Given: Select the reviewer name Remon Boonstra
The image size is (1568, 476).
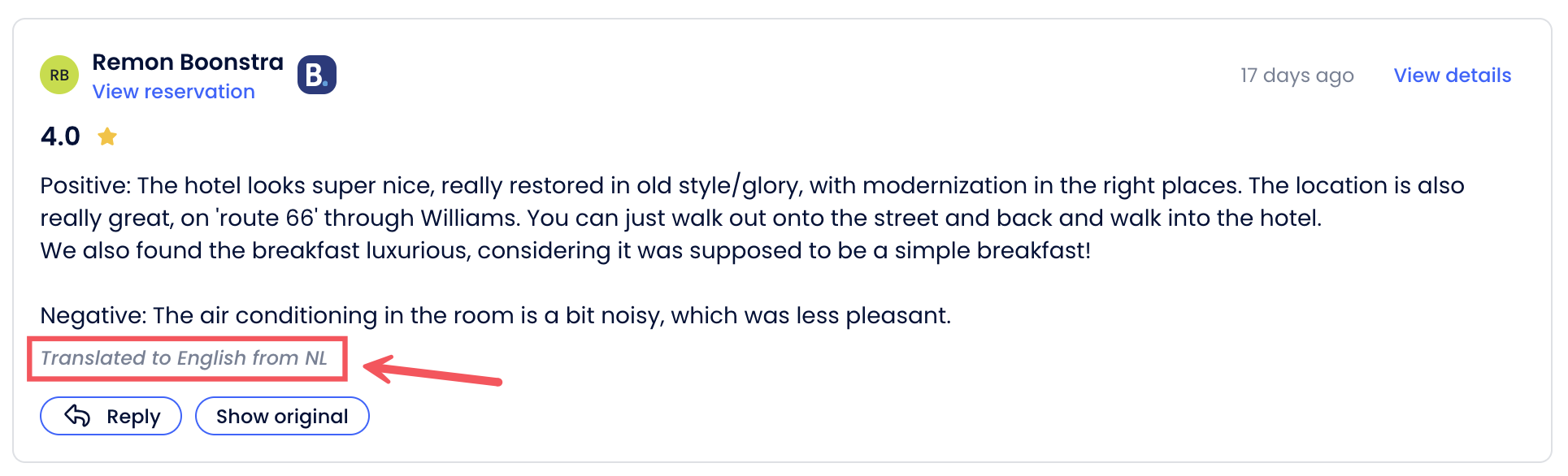Looking at the screenshot, I should click(x=188, y=62).
